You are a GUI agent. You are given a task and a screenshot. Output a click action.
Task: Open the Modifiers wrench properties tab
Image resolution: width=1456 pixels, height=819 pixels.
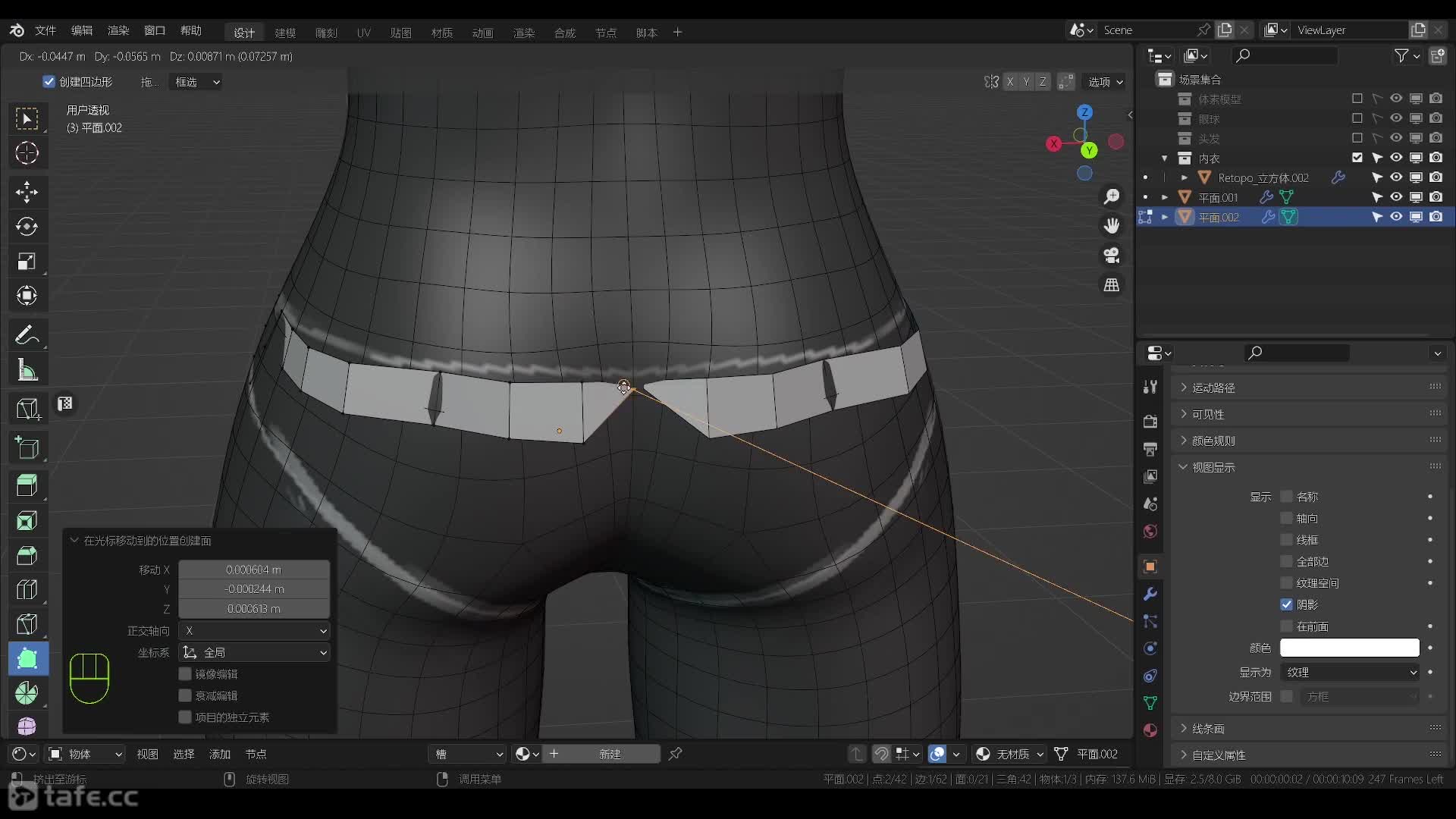click(1150, 594)
